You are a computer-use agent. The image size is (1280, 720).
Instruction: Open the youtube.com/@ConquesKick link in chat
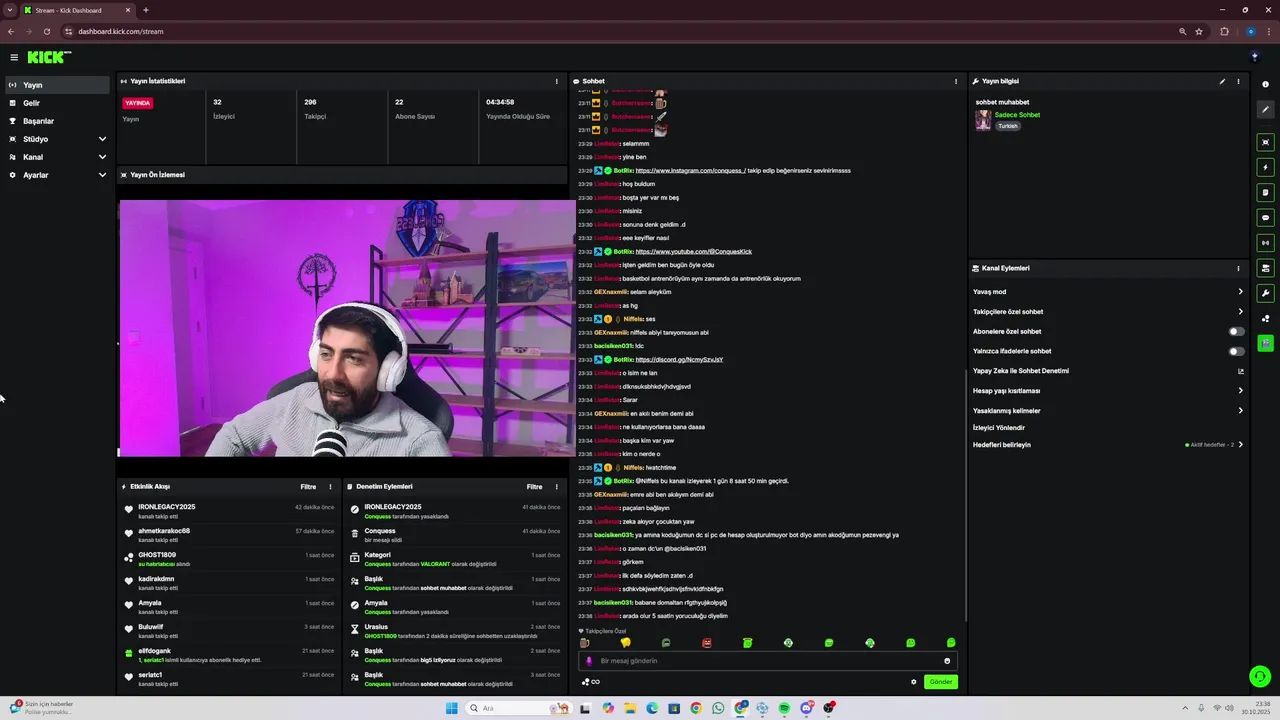tap(693, 252)
